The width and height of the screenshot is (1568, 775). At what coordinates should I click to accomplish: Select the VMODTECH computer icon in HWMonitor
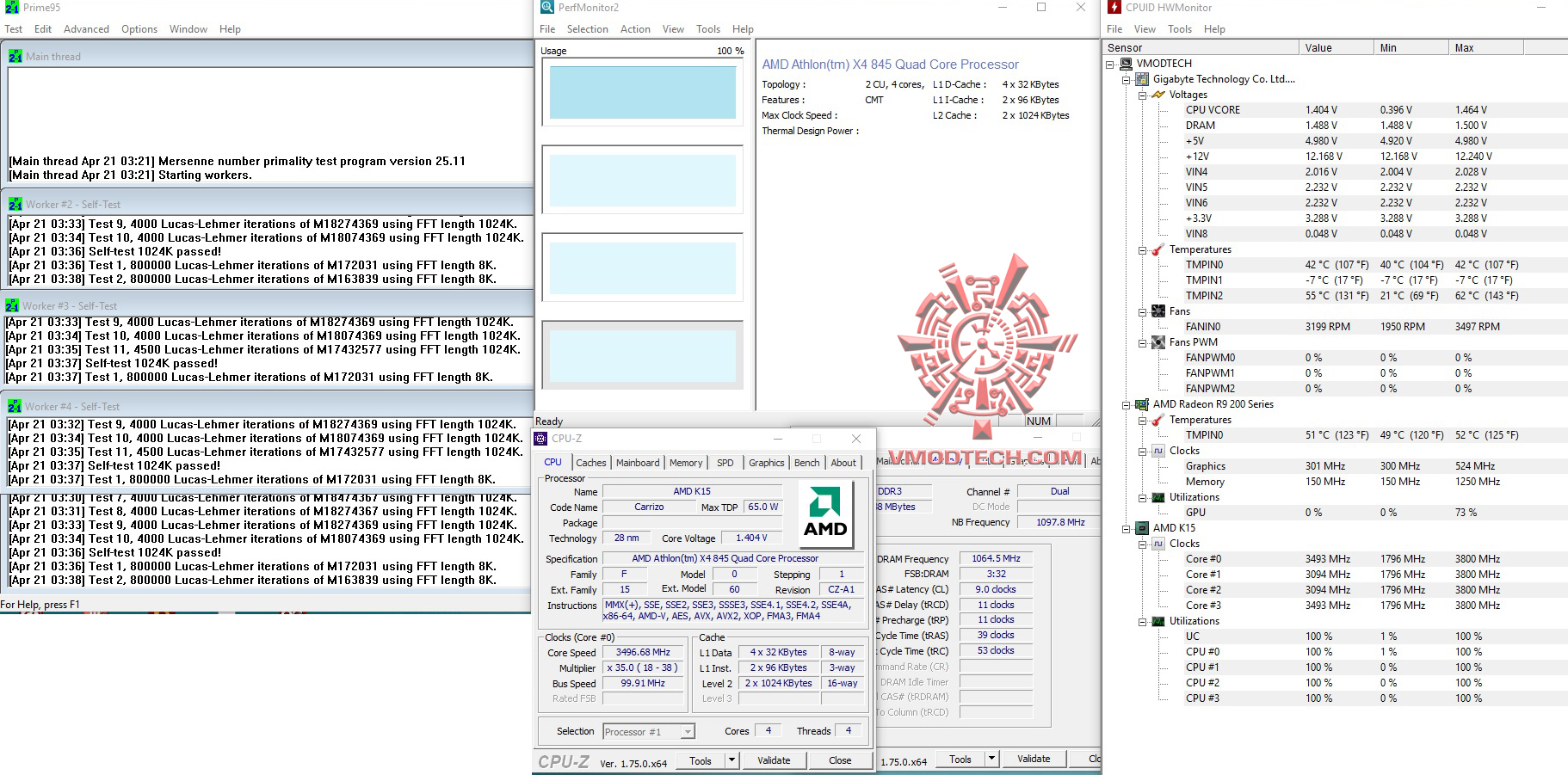pyautogui.click(x=1126, y=64)
